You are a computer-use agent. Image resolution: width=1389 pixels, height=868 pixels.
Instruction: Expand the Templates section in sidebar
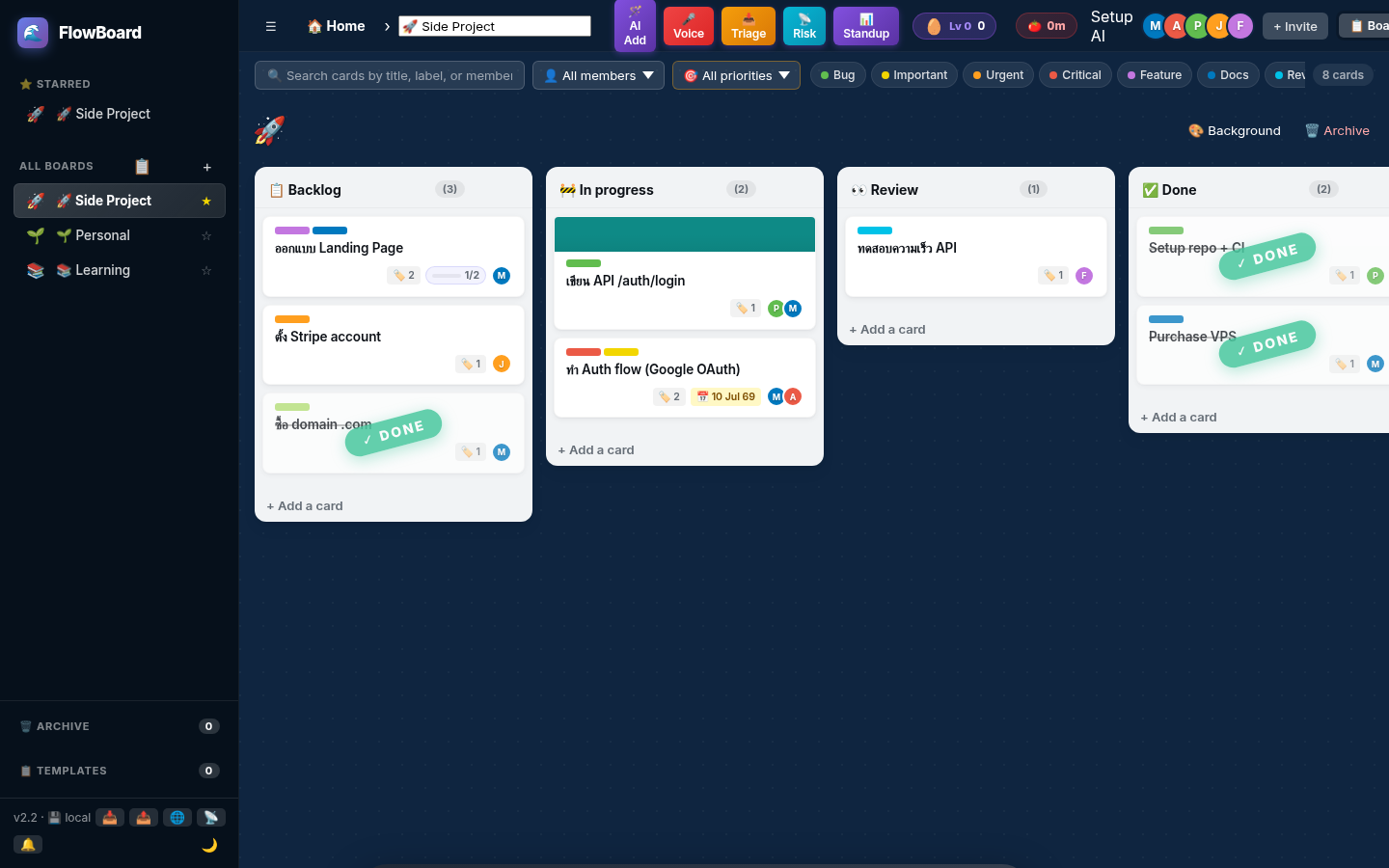(120, 771)
